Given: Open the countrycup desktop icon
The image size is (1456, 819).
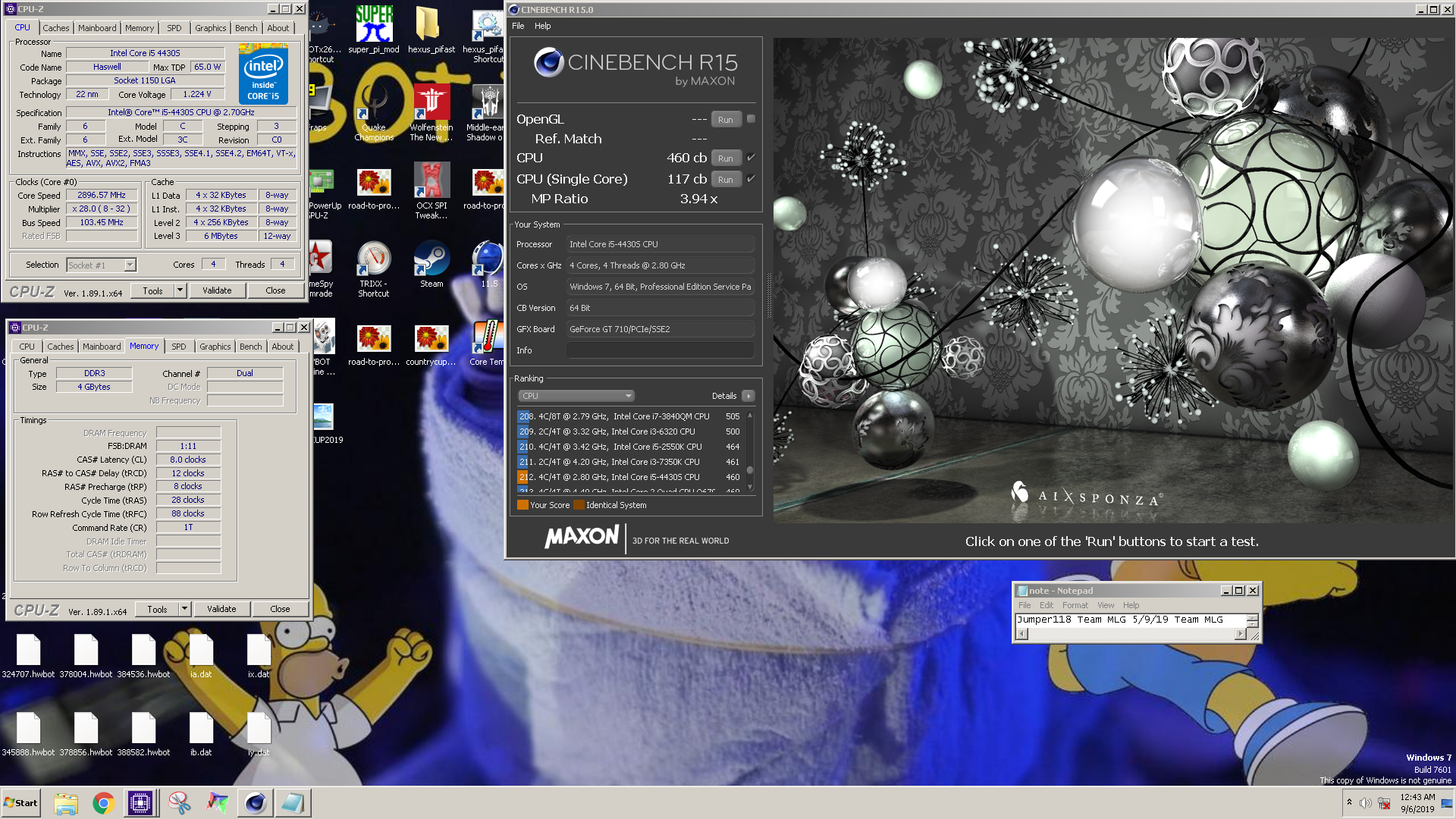Looking at the screenshot, I should pos(431,345).
